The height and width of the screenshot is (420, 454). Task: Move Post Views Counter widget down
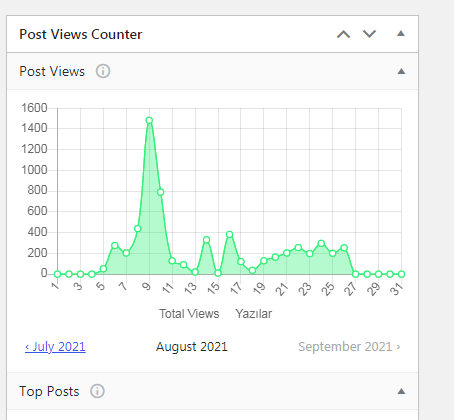(369, 34)
